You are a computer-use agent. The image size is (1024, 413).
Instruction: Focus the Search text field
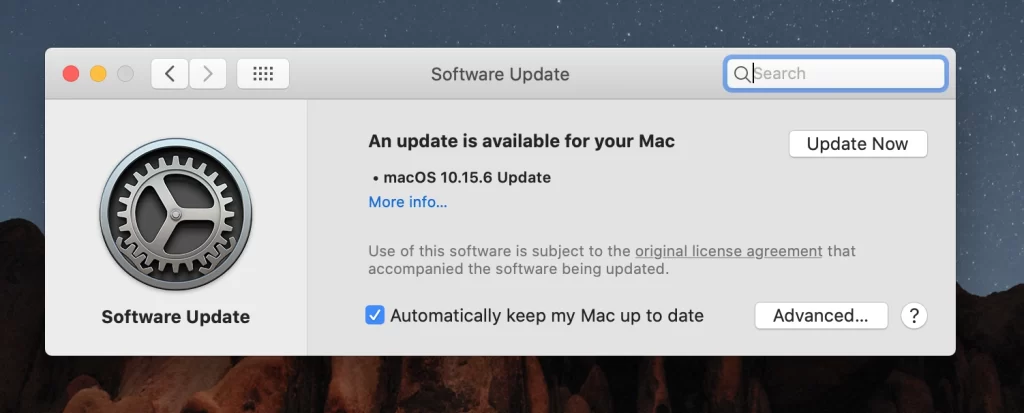(835, 74)
